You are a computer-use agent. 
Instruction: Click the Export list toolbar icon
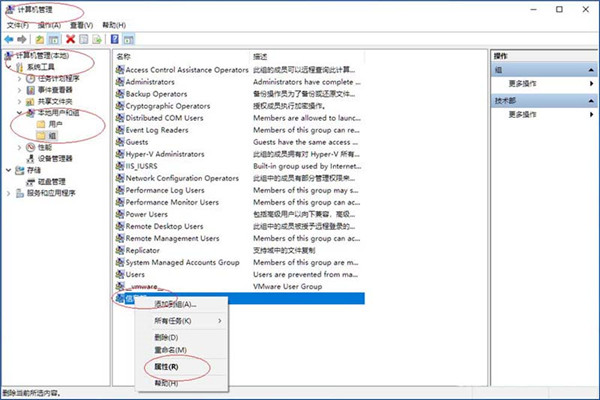pos(99,39)
